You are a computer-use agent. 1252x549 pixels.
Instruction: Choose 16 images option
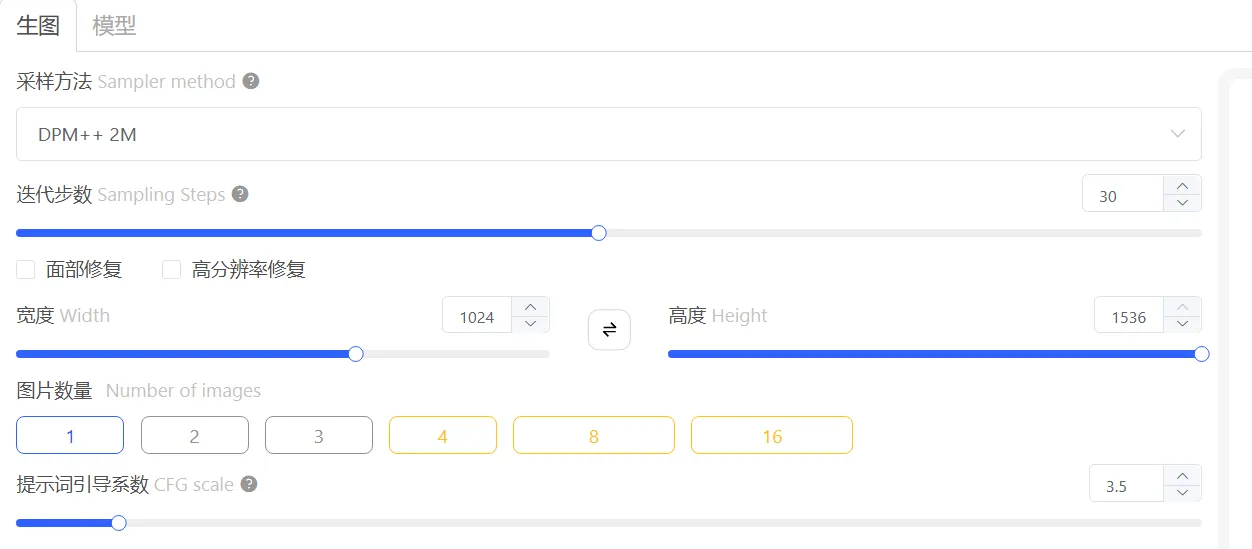click(x=771, y=436)
